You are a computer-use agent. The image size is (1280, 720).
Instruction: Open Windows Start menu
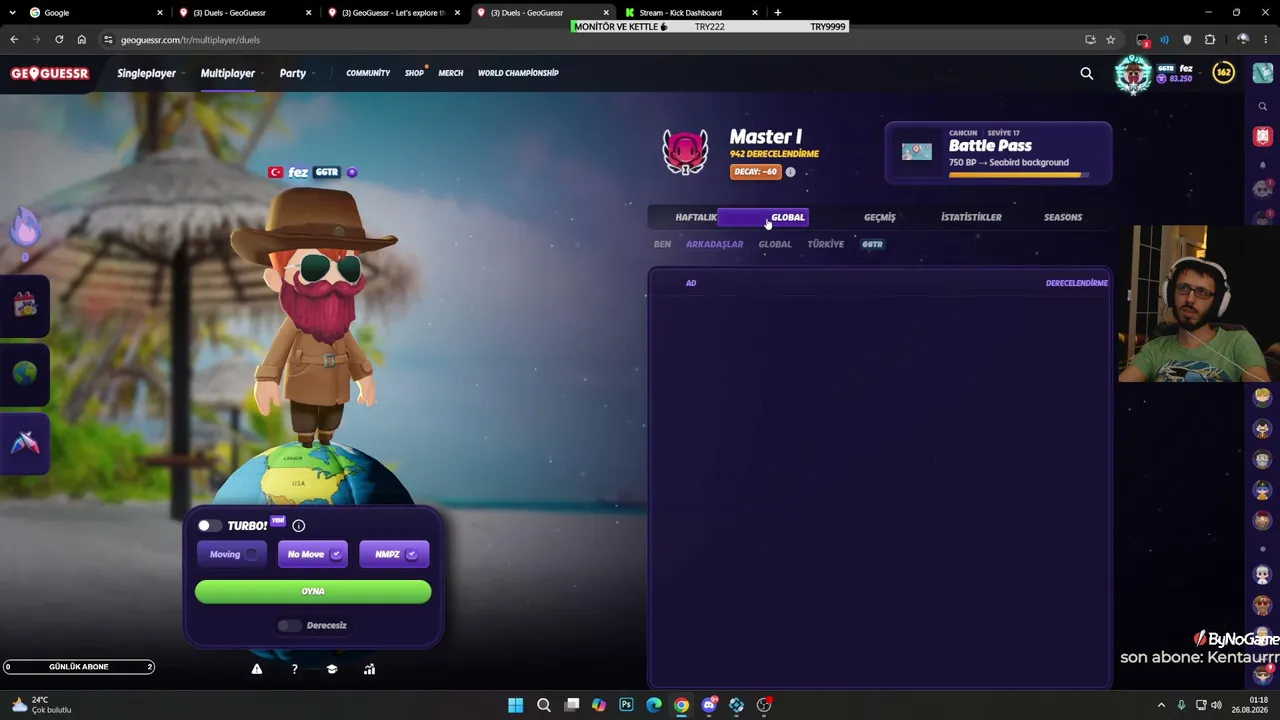tap(515, 705)
